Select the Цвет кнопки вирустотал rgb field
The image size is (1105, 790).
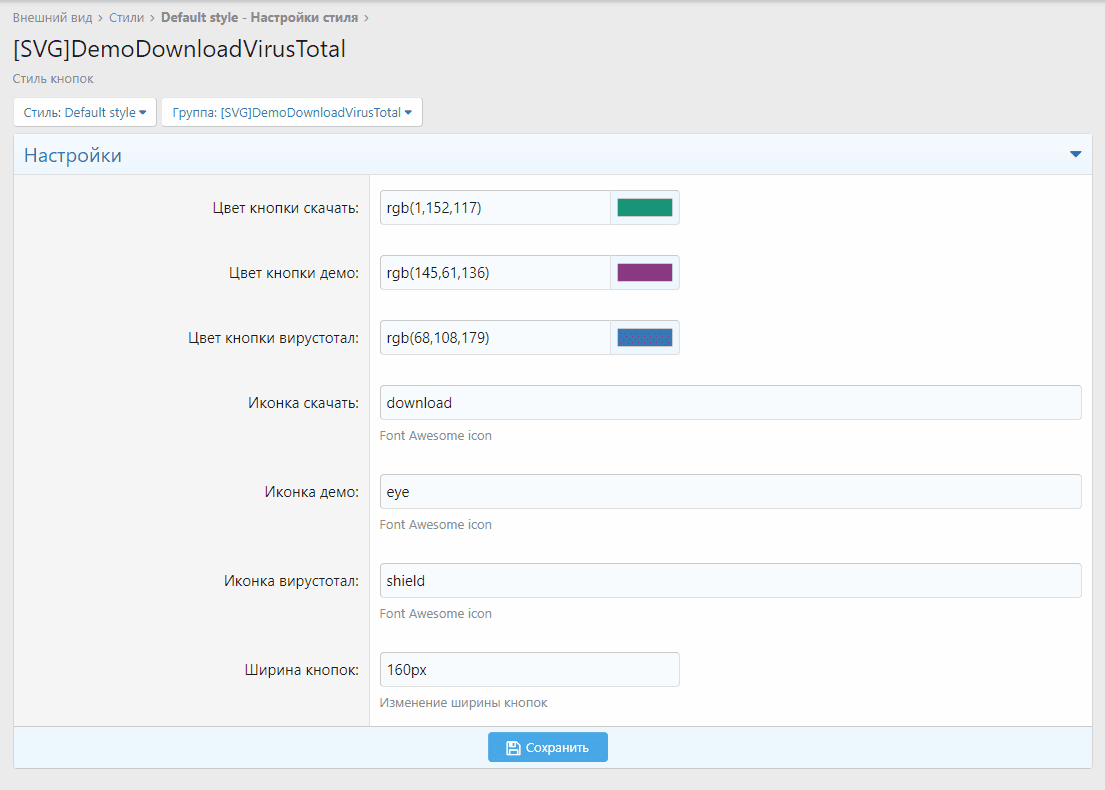click(495, 338)
